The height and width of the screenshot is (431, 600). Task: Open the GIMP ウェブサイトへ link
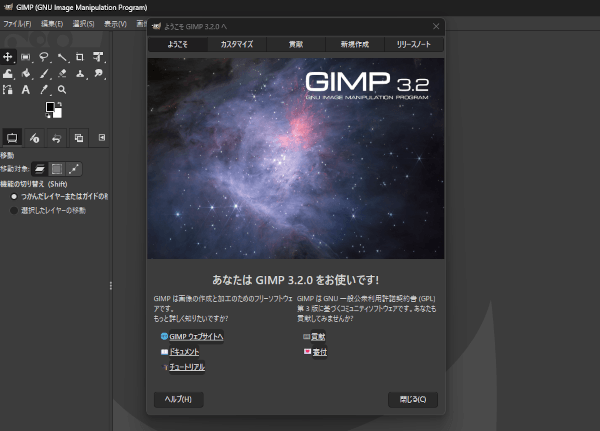195,337
